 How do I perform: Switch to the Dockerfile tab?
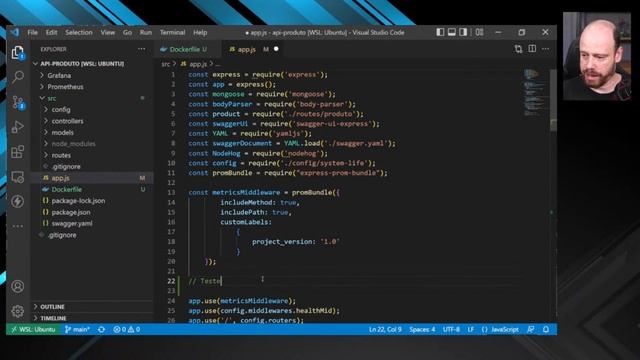coord(188,49)
